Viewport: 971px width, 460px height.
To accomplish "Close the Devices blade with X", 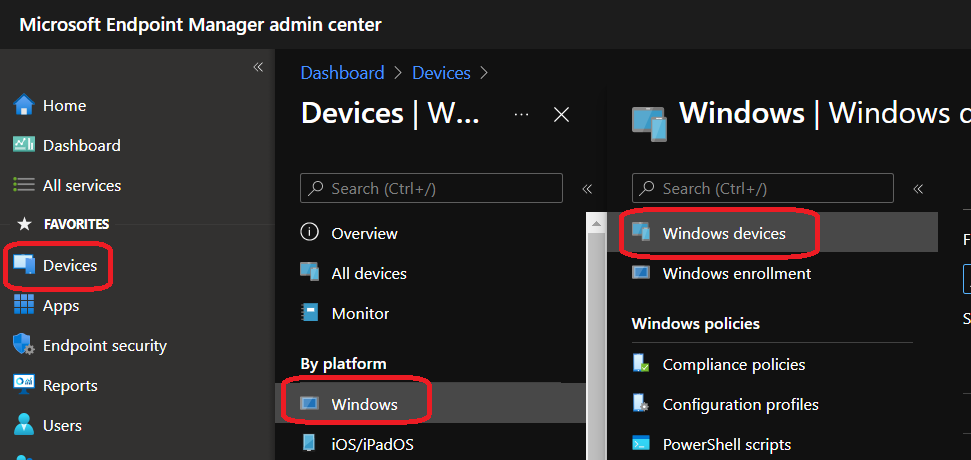I will [562, 115].
